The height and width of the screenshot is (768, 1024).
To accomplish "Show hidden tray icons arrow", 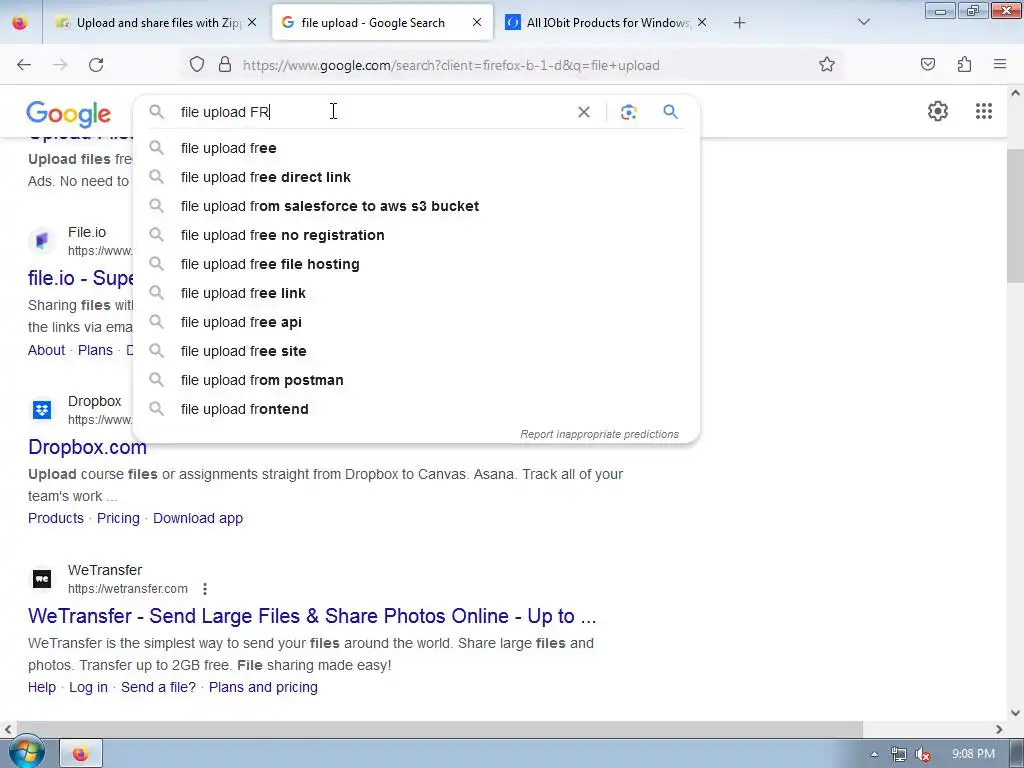I will tap(874, 754).
